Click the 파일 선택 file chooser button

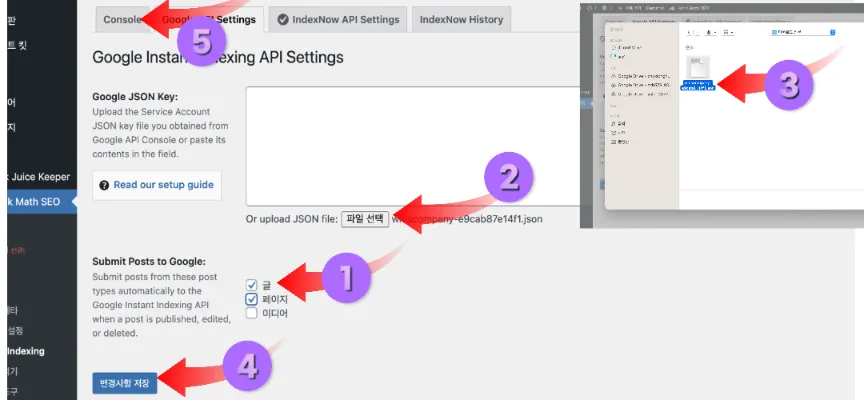(365, 219)
